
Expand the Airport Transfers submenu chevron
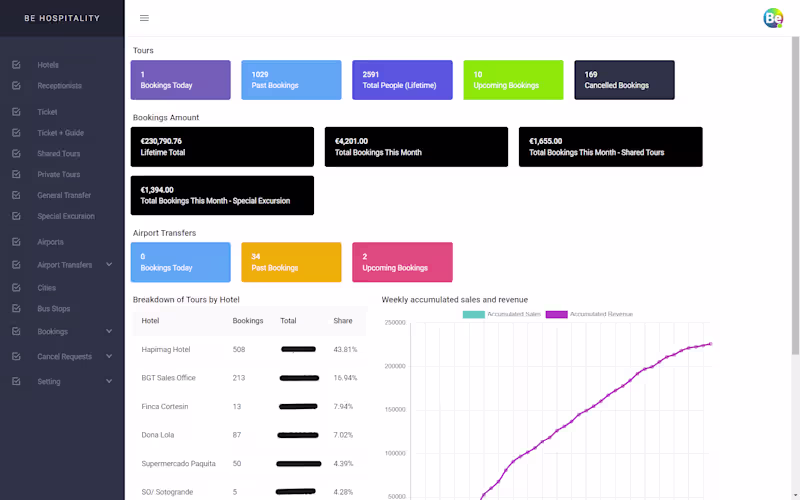[109, 264]
